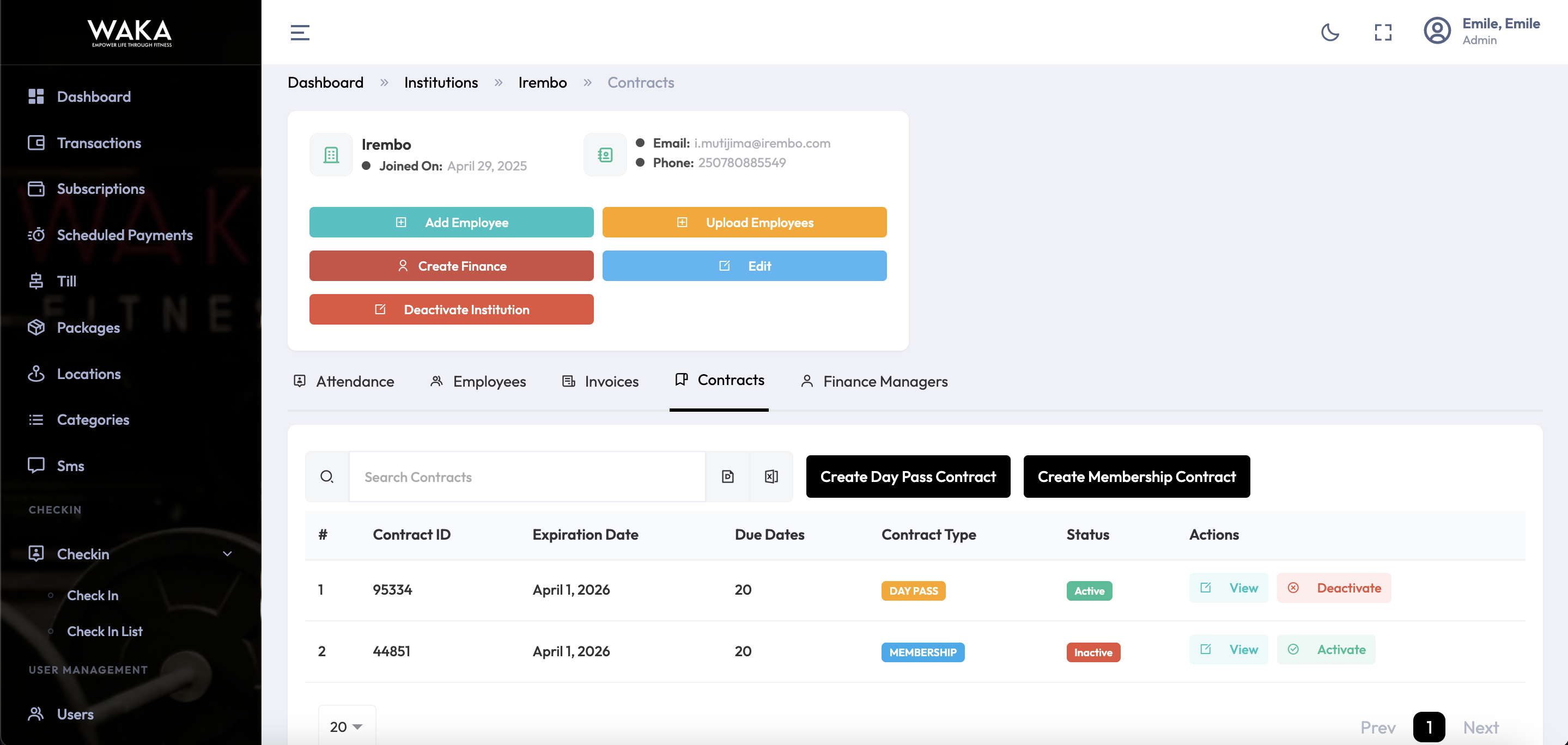Focus the Search Contracts input field
Image resolution: width=1568 pixels, height=745 pixels.
(x=526, y=477)
